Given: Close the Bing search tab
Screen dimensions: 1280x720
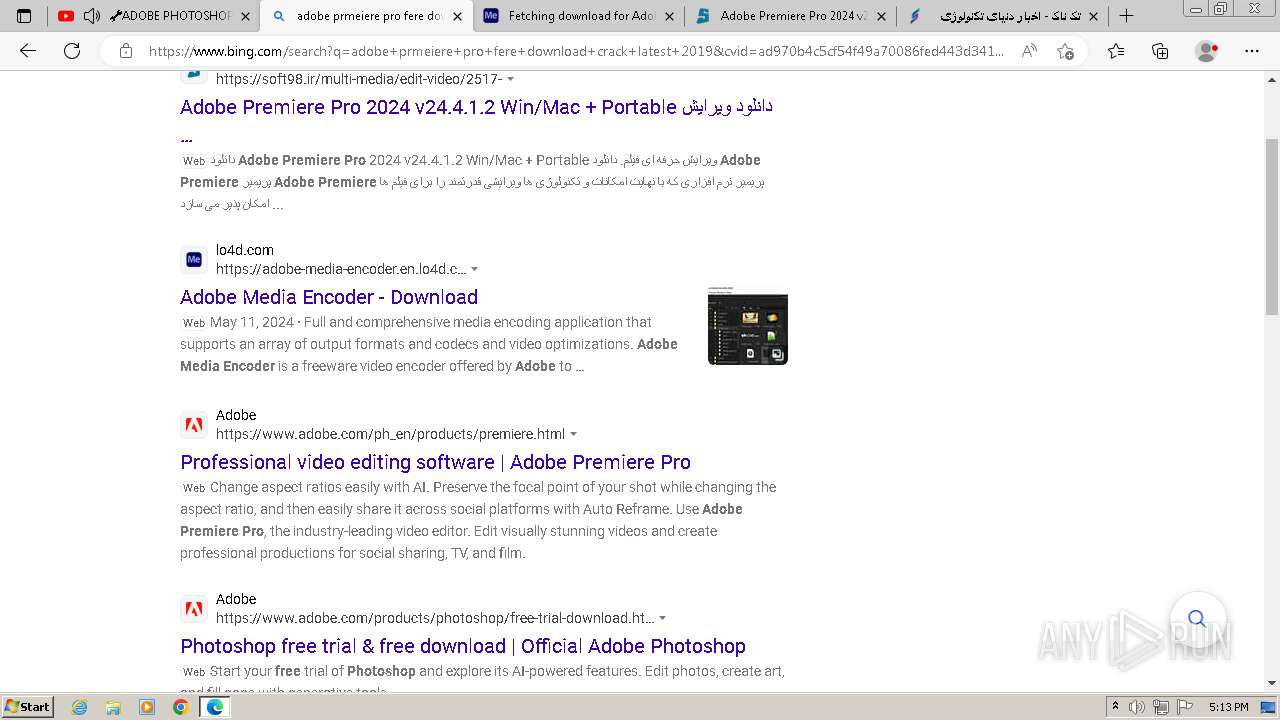Looking at the screenshot, I should tap(457, 16).
